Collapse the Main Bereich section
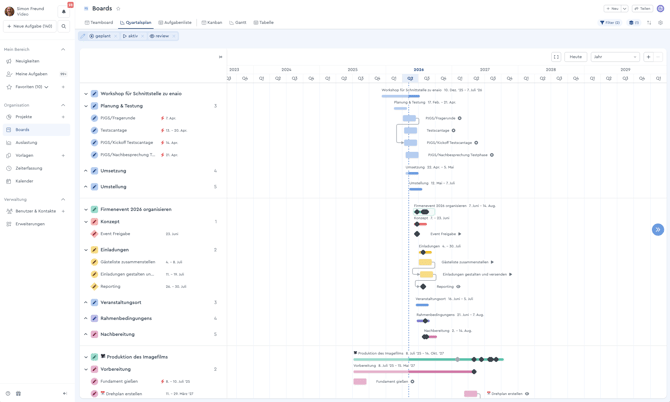This screenshot has width=670, height=402. coord(63,50)
